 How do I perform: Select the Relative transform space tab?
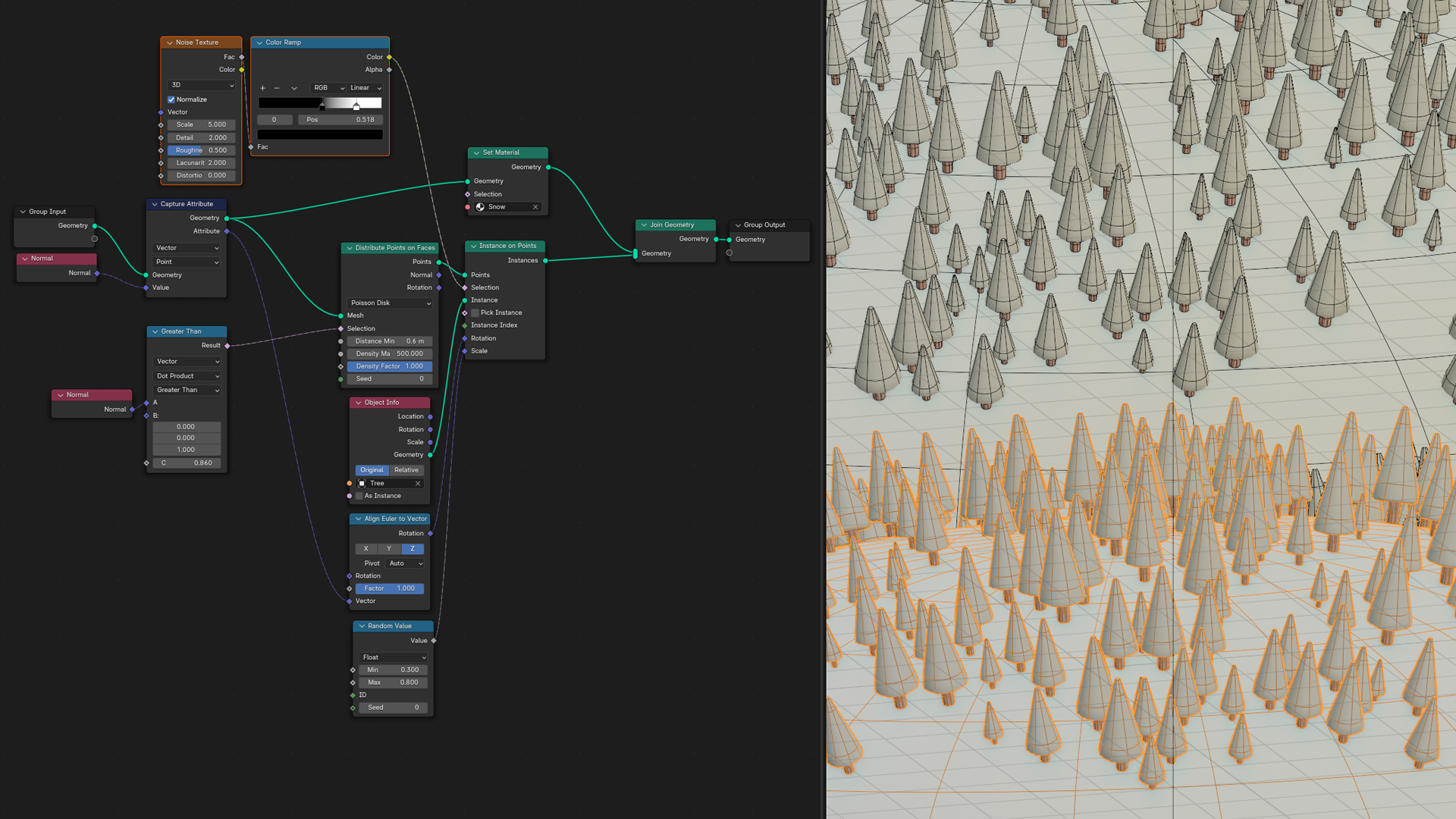(406, 470)
